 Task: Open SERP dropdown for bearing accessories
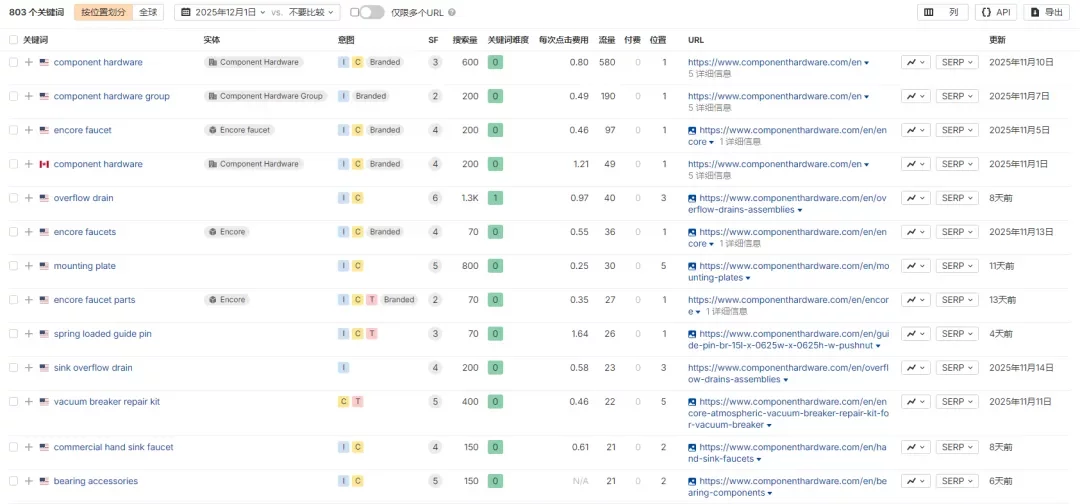pos(957,481)
